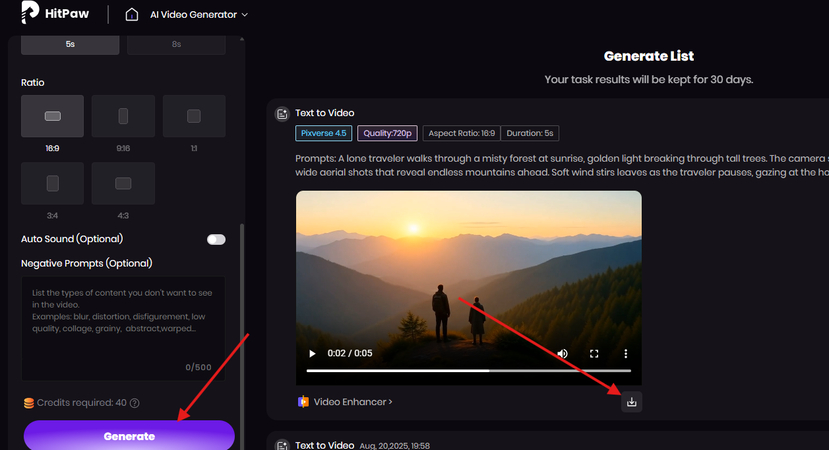The image size is (829, 450).
Task: Enter fullscreen video mode
Action: click(594, 354)
